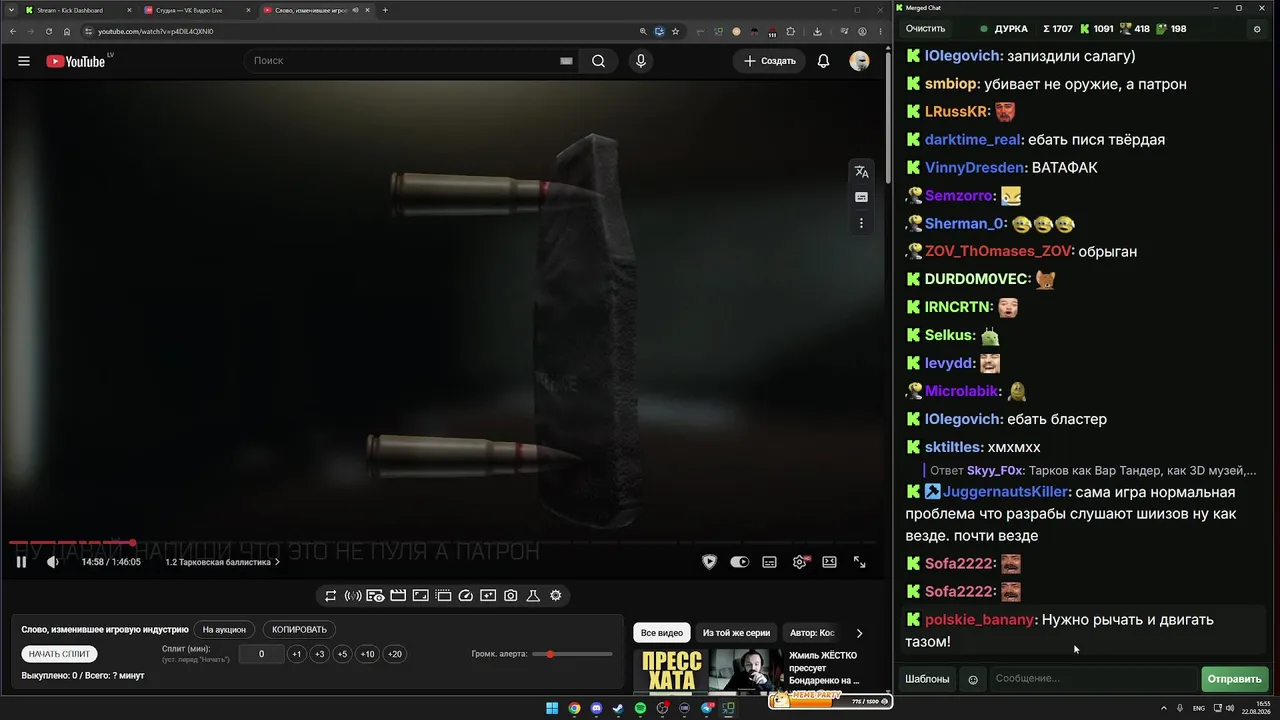
Task: Click "Очистить" in Merged Chat
Action: click(925, 29)
